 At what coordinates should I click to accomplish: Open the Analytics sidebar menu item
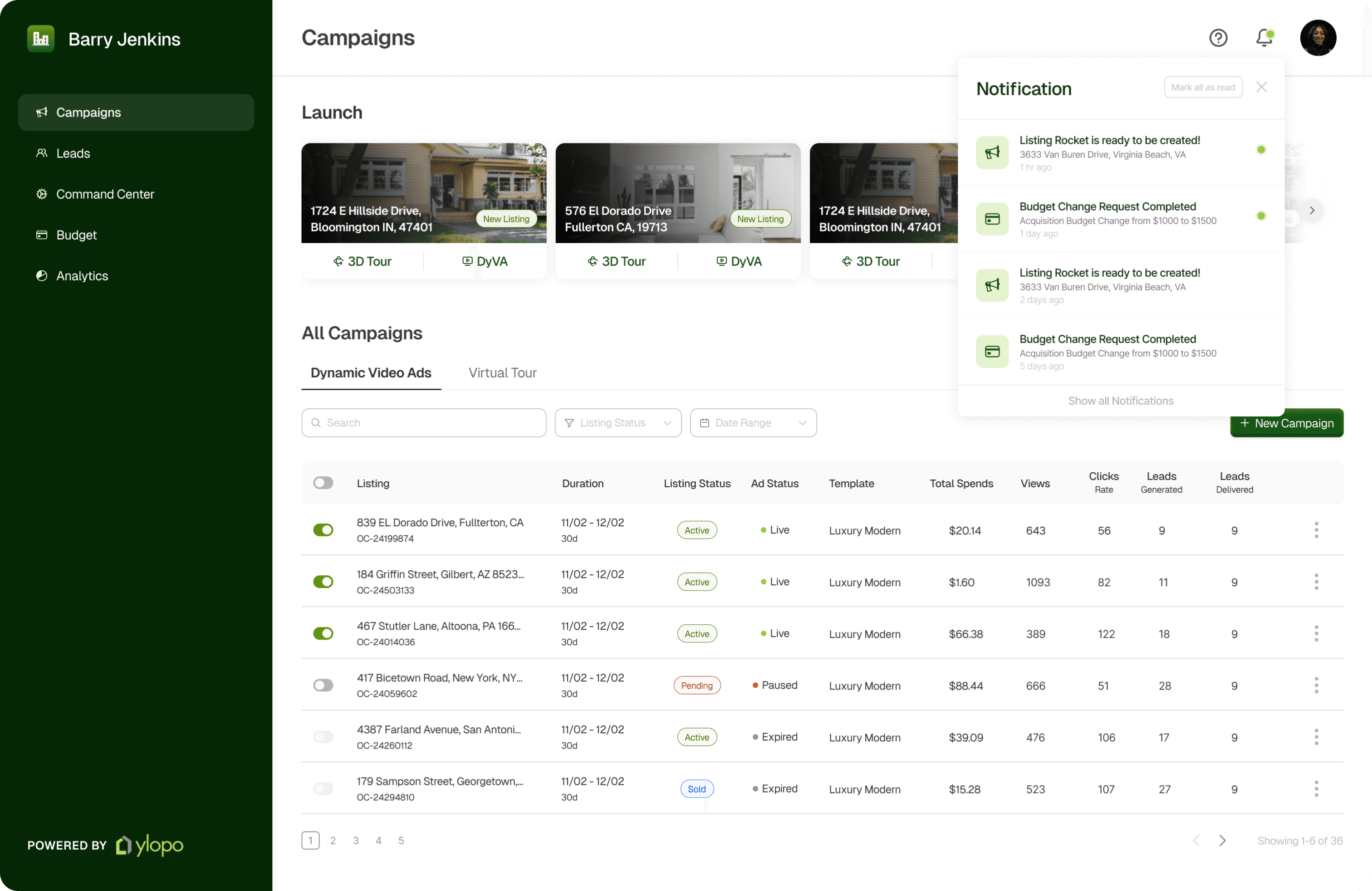click(x=82, y=275)
